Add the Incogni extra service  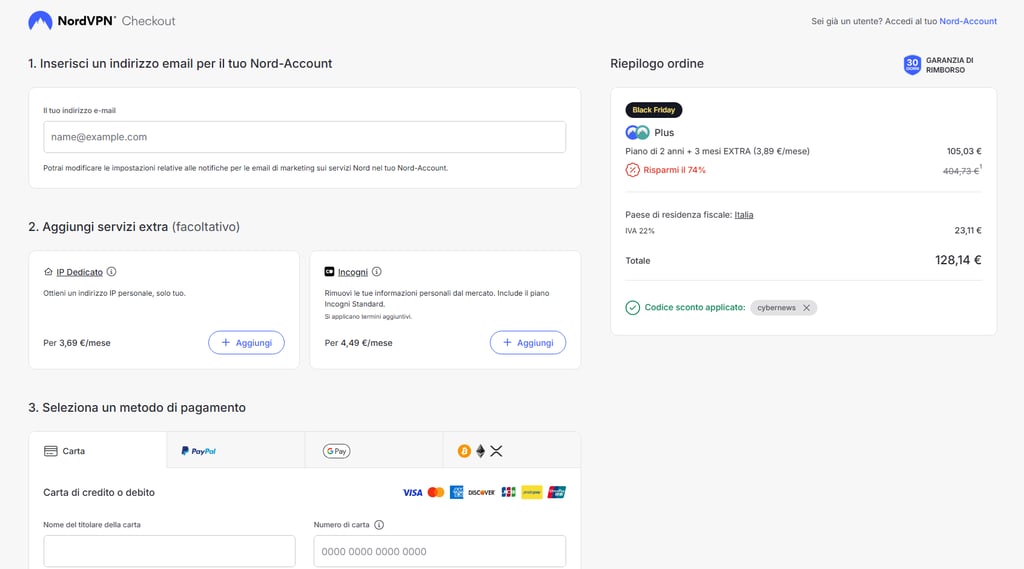point(528,342)
